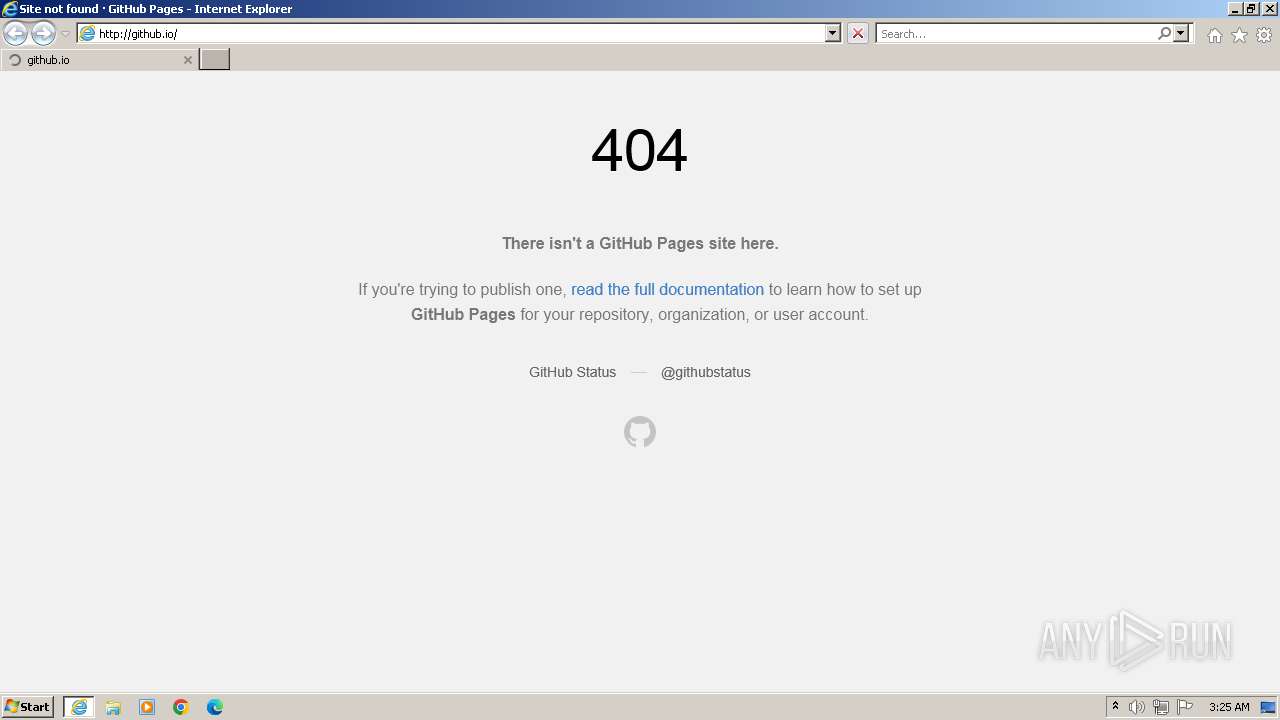1280x720 pixels.
Task: Open the Windows Start menu
Action: tap(28, 706)
